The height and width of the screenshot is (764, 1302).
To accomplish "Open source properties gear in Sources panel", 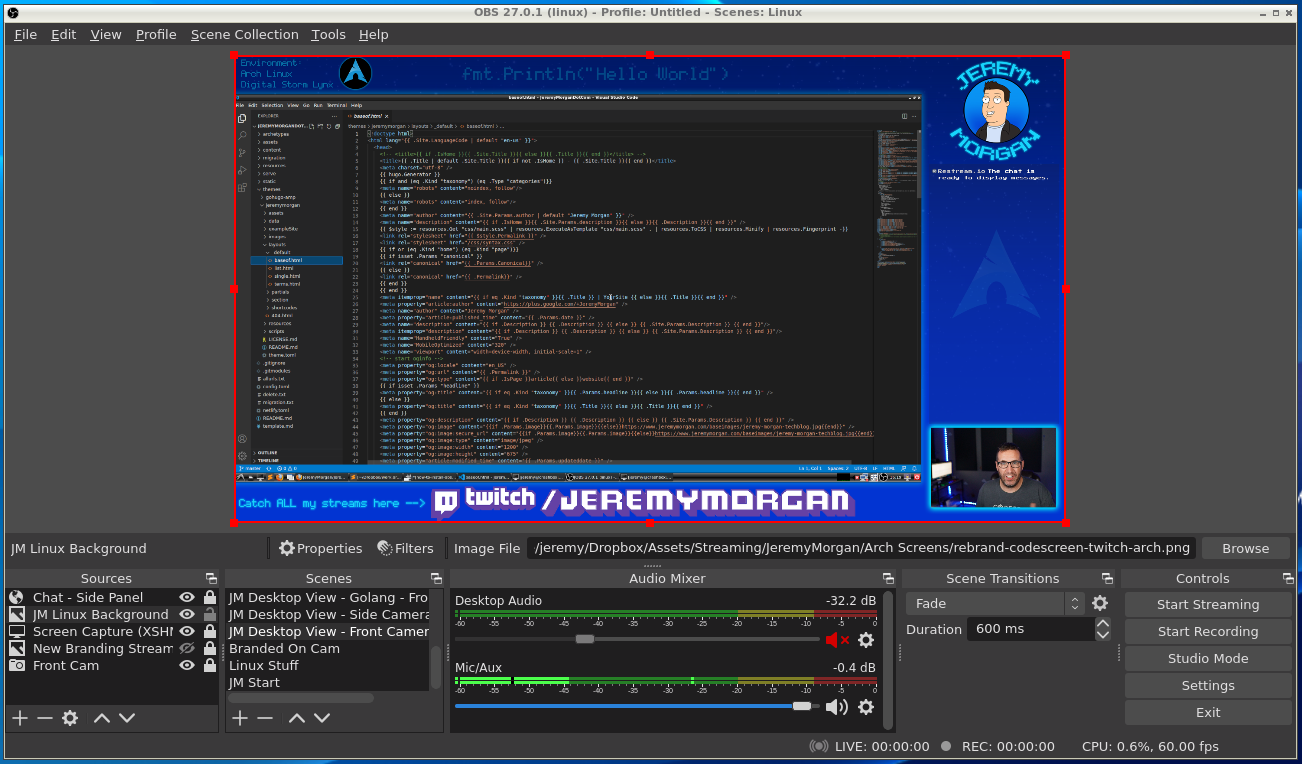I will 70,718.
